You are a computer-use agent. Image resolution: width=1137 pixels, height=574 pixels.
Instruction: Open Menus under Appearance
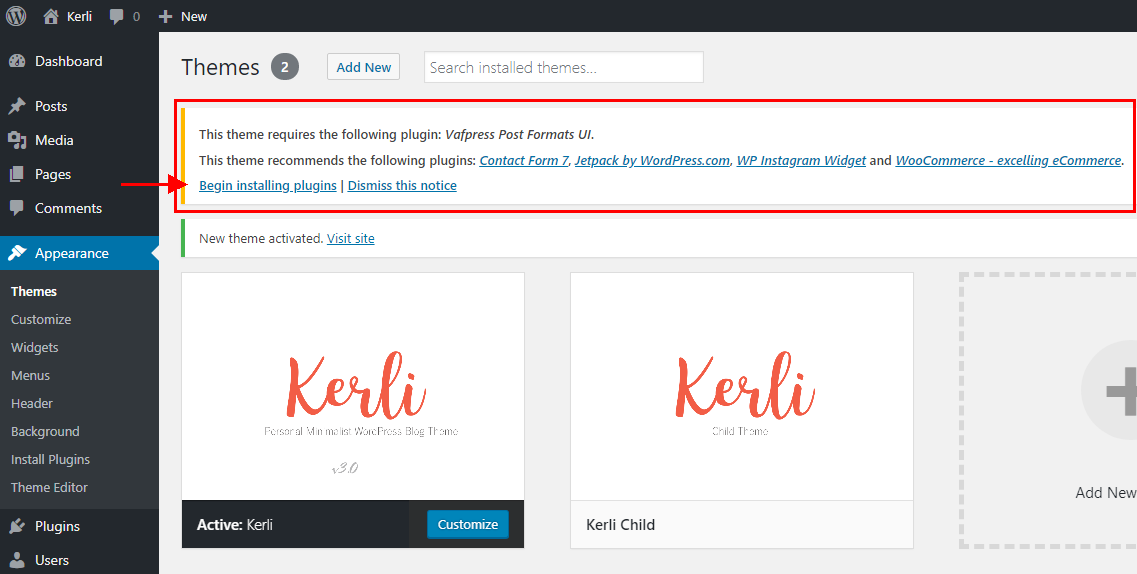(30, 375)
